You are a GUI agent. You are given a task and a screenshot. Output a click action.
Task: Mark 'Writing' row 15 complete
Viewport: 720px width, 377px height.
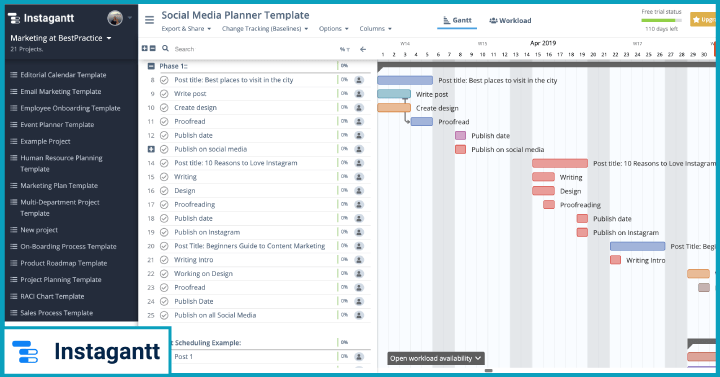click(x=164, y=177)
